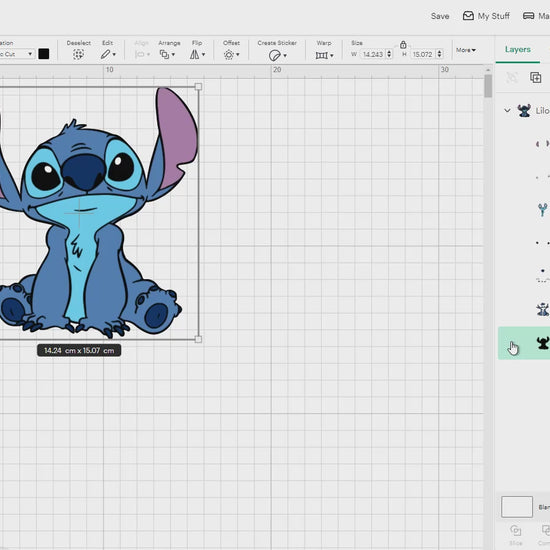The height and width of the screenshot is (550, 550).
Task: Click the Blank Canvas white swatch
Action: tap(517, 507)
